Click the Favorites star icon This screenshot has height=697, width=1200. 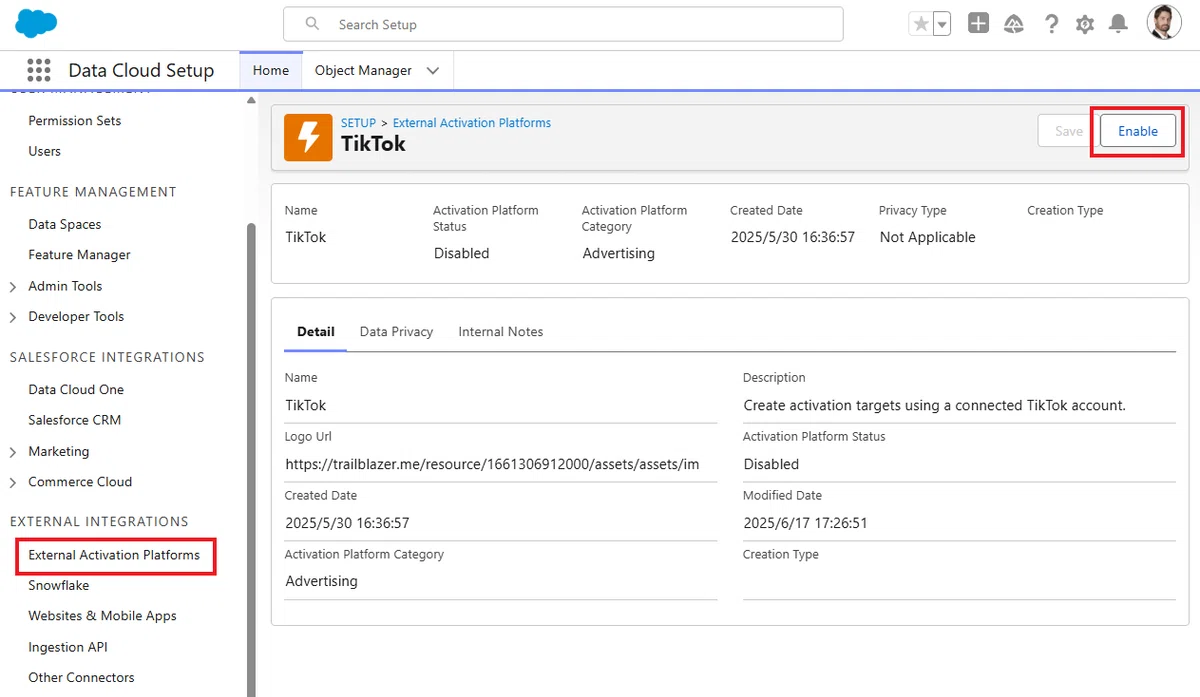(921, 24)
